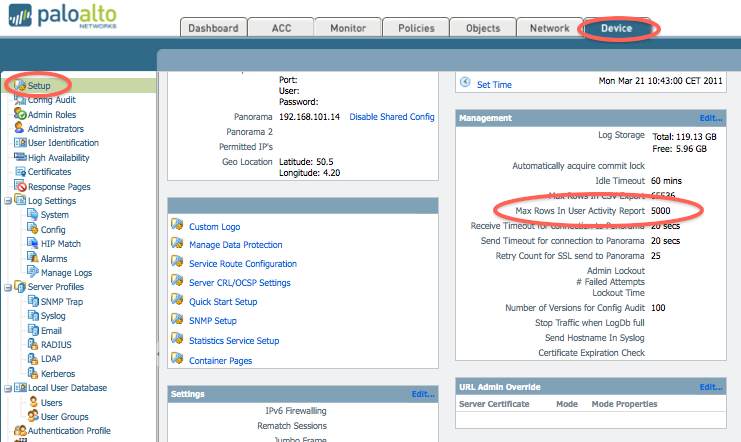Click the Alarms icon
Image resolution: width=741 pixels, height=442 pixels.
point(33,258)
